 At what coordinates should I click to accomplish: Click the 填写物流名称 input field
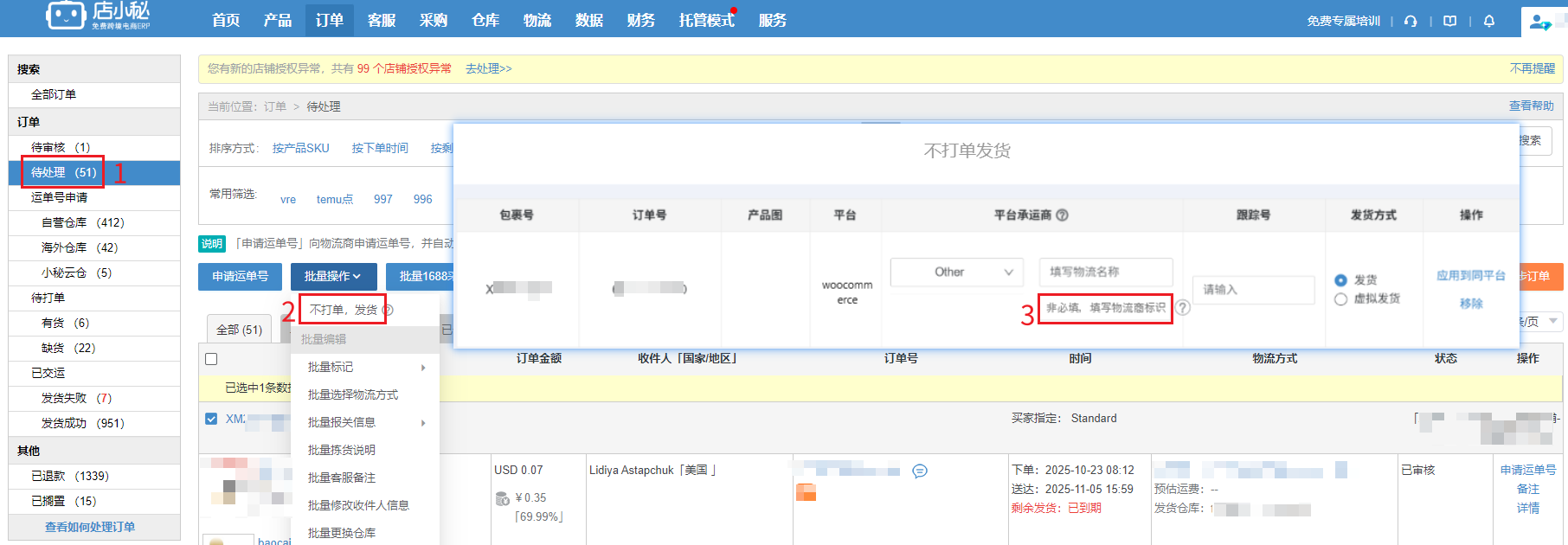click(x=1105, y=272)
